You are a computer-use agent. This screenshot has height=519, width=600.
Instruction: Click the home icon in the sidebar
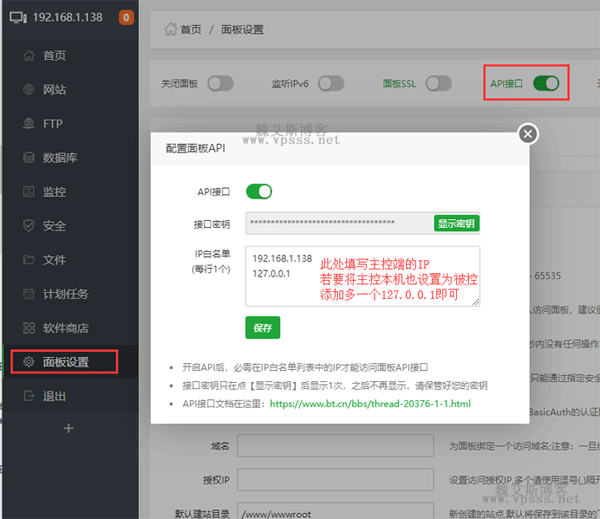(27, 56)
